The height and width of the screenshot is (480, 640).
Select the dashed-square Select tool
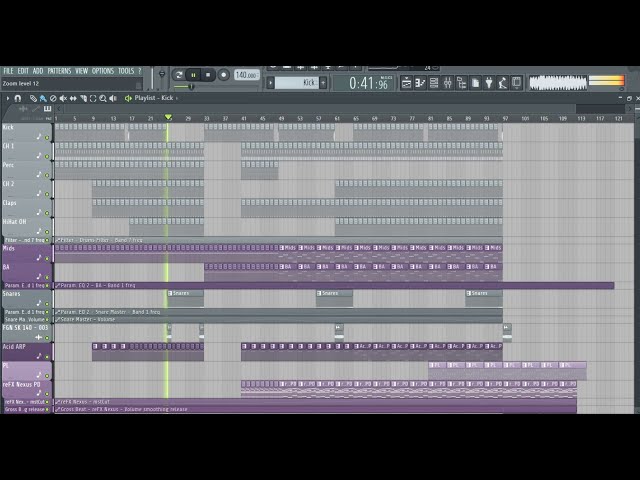coord(93,98)
